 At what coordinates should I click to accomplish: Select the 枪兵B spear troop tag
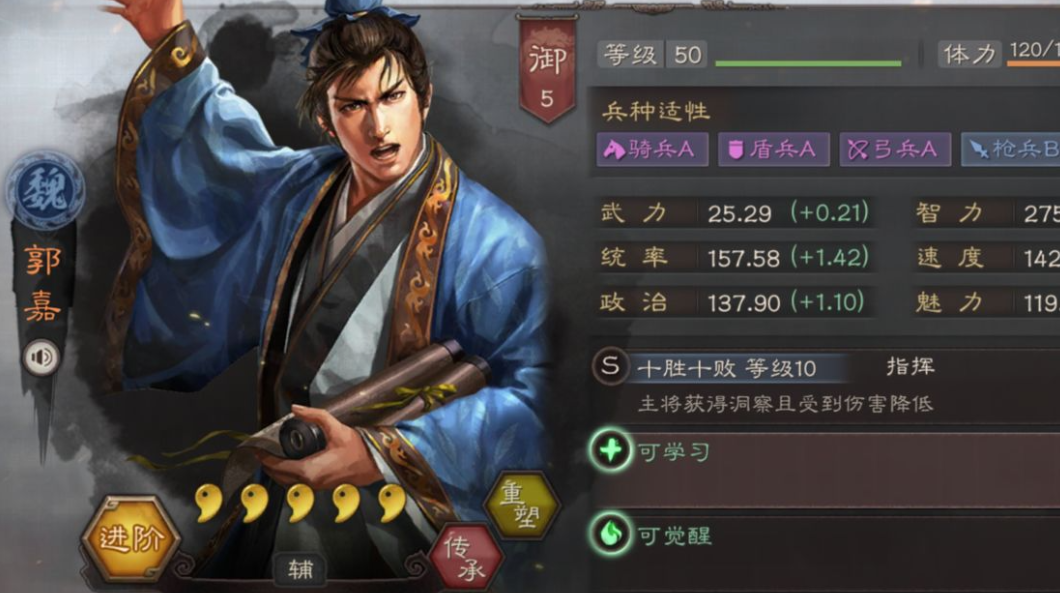point(1011,149)
